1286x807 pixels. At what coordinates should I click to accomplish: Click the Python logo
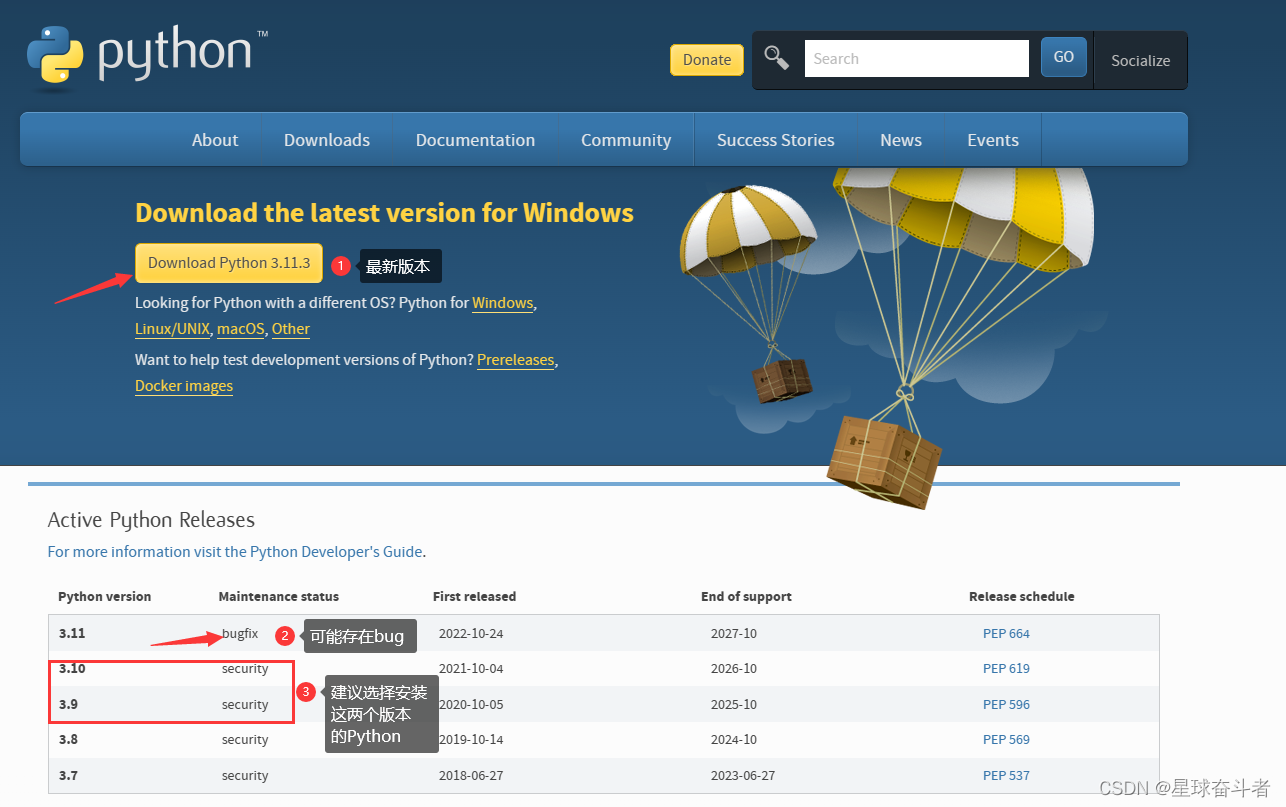point(147,58)
